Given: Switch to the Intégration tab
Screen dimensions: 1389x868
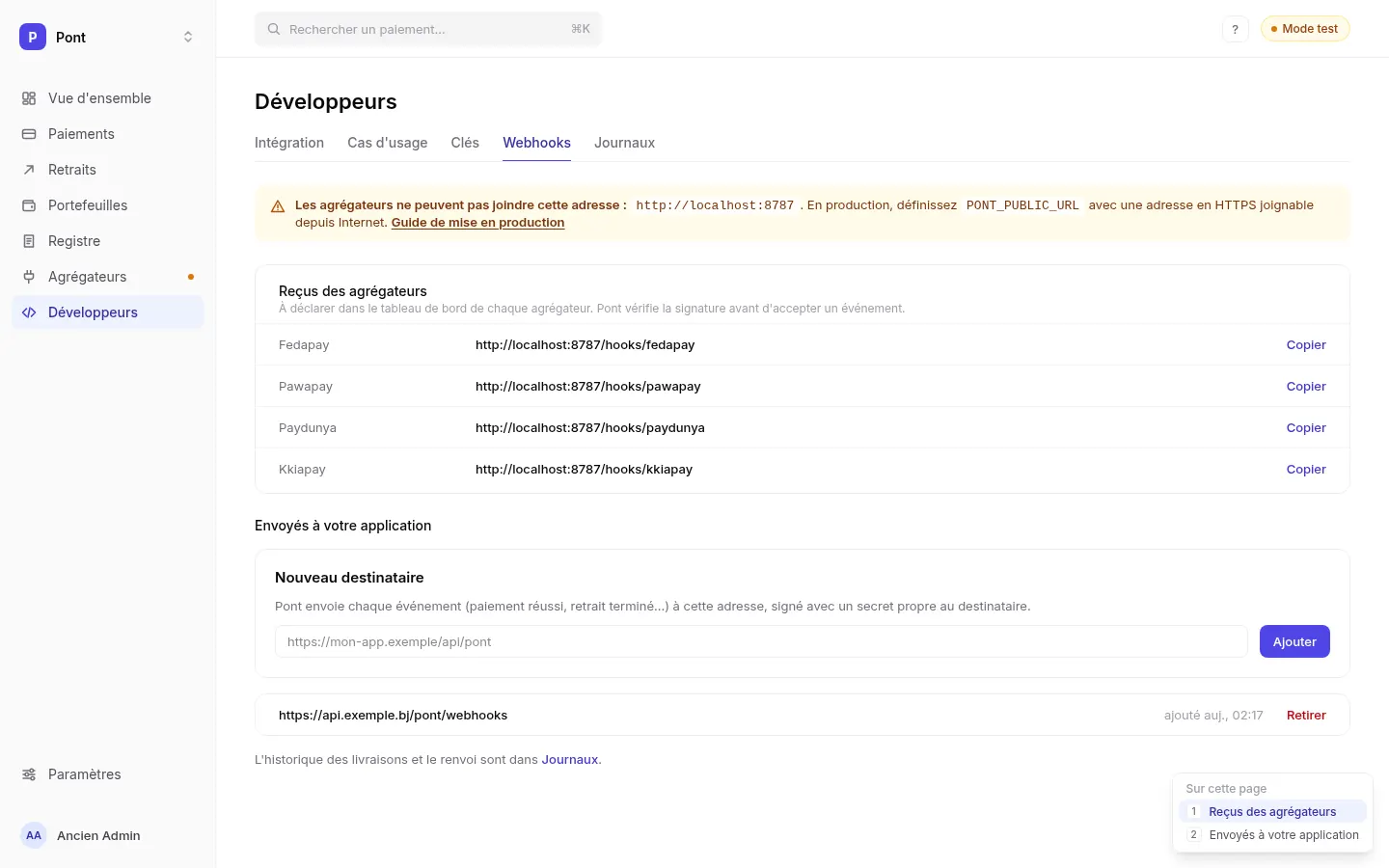Looking at the screenshot, I should point(289,143).
